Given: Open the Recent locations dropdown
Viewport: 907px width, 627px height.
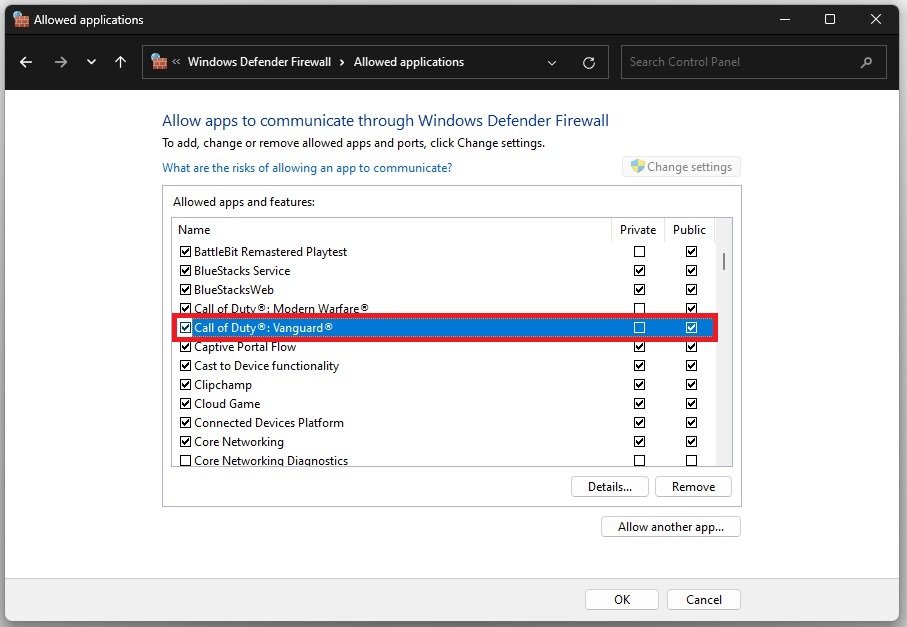Looking at the screenshot, I should click(x=91, y=62).
